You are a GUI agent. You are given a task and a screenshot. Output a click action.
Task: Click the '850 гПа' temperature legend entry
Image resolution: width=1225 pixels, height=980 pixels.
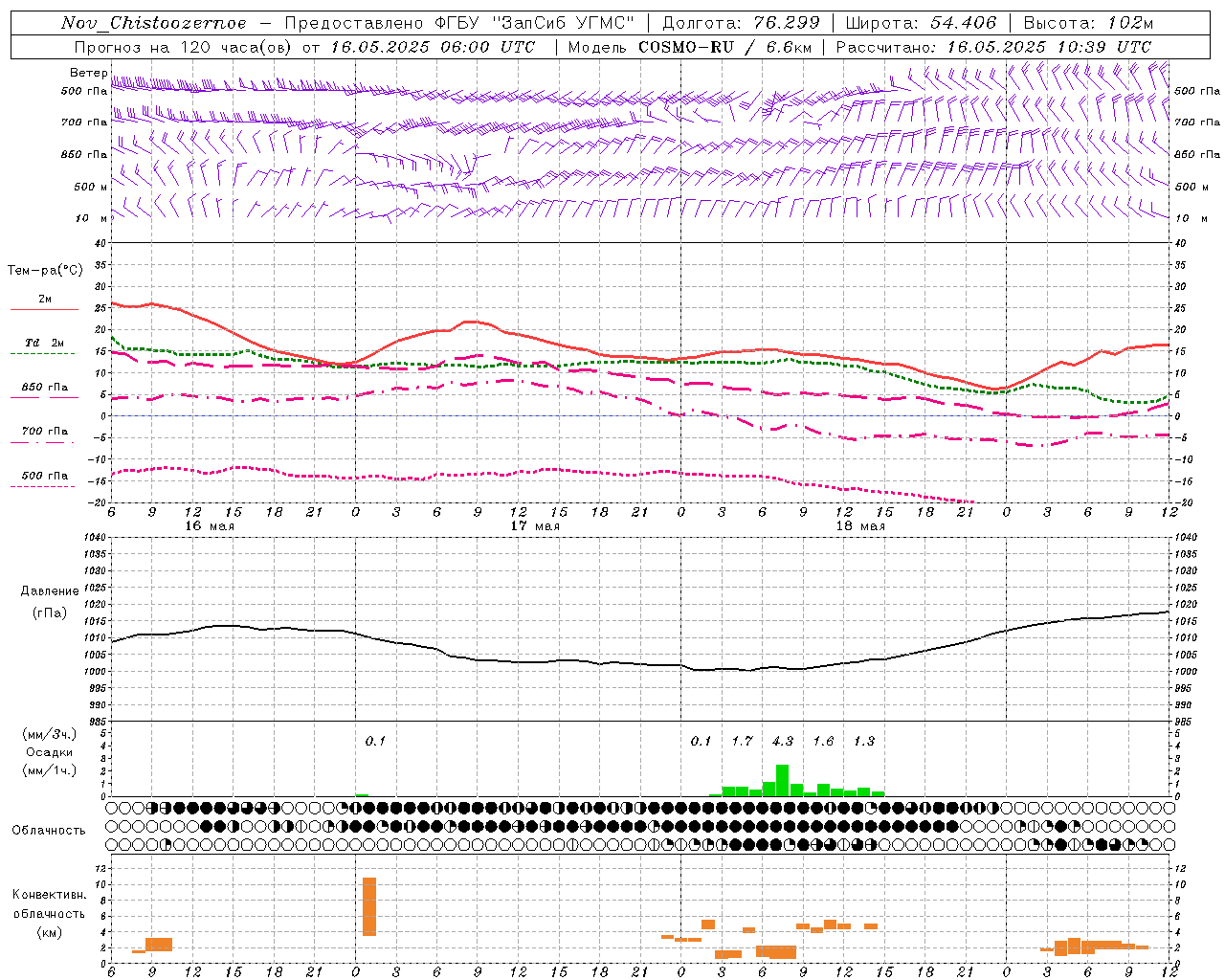pos(44,388)
